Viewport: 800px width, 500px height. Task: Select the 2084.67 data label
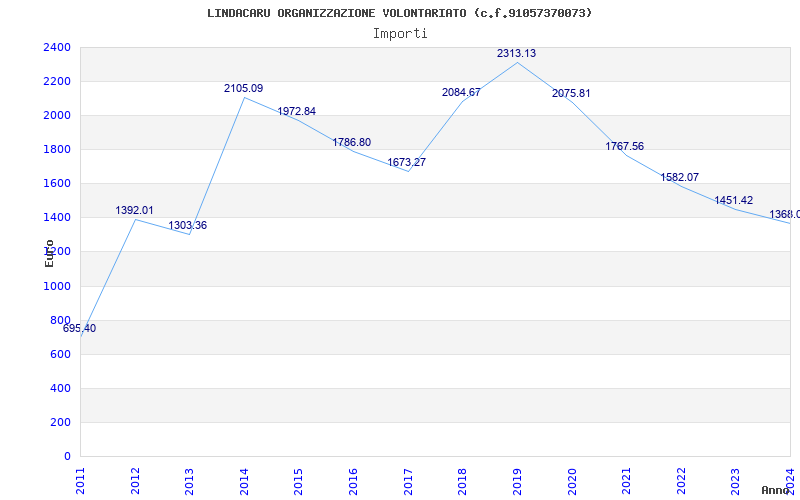pos(461,92)
